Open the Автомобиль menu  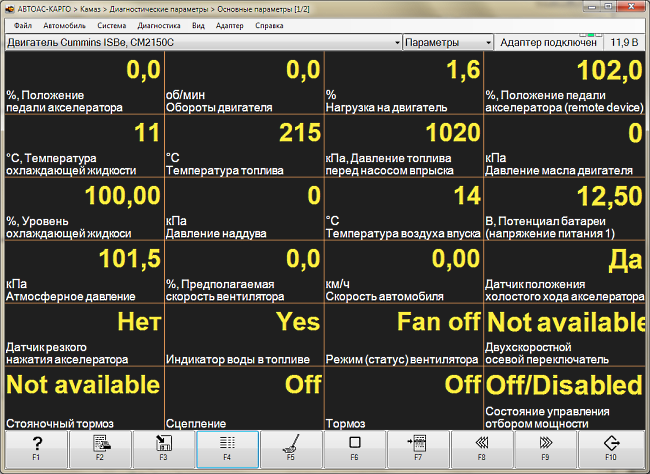64,25
